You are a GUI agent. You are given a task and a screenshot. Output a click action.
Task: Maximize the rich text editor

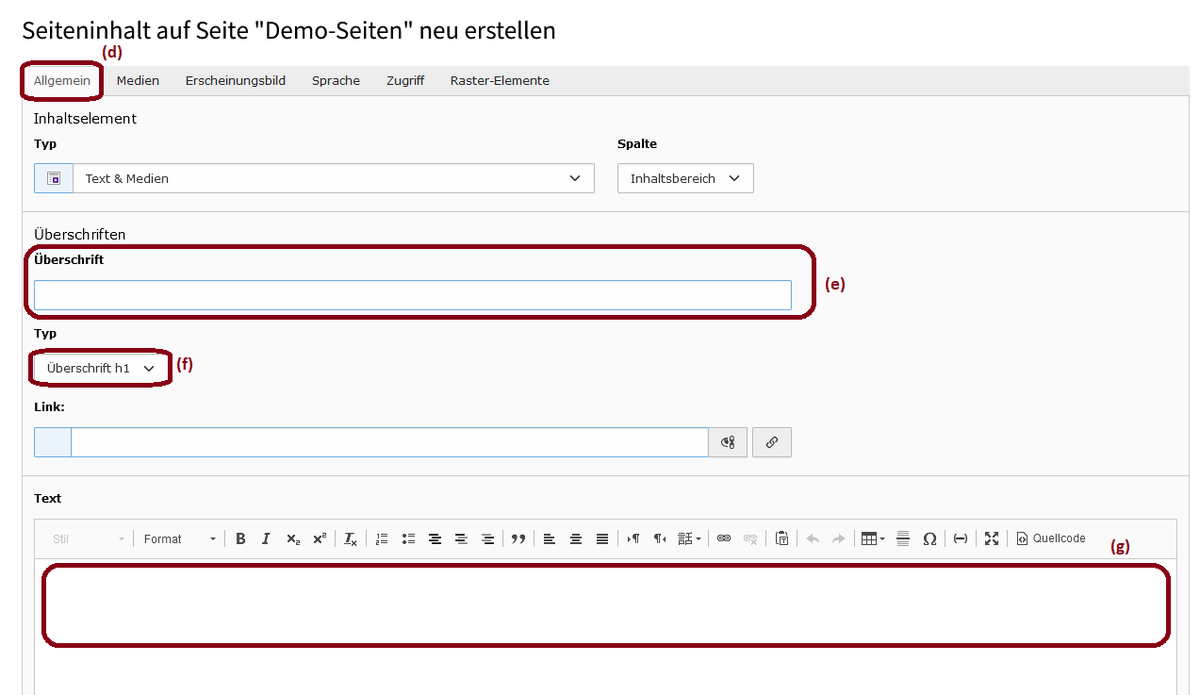[x=991, y=539]
